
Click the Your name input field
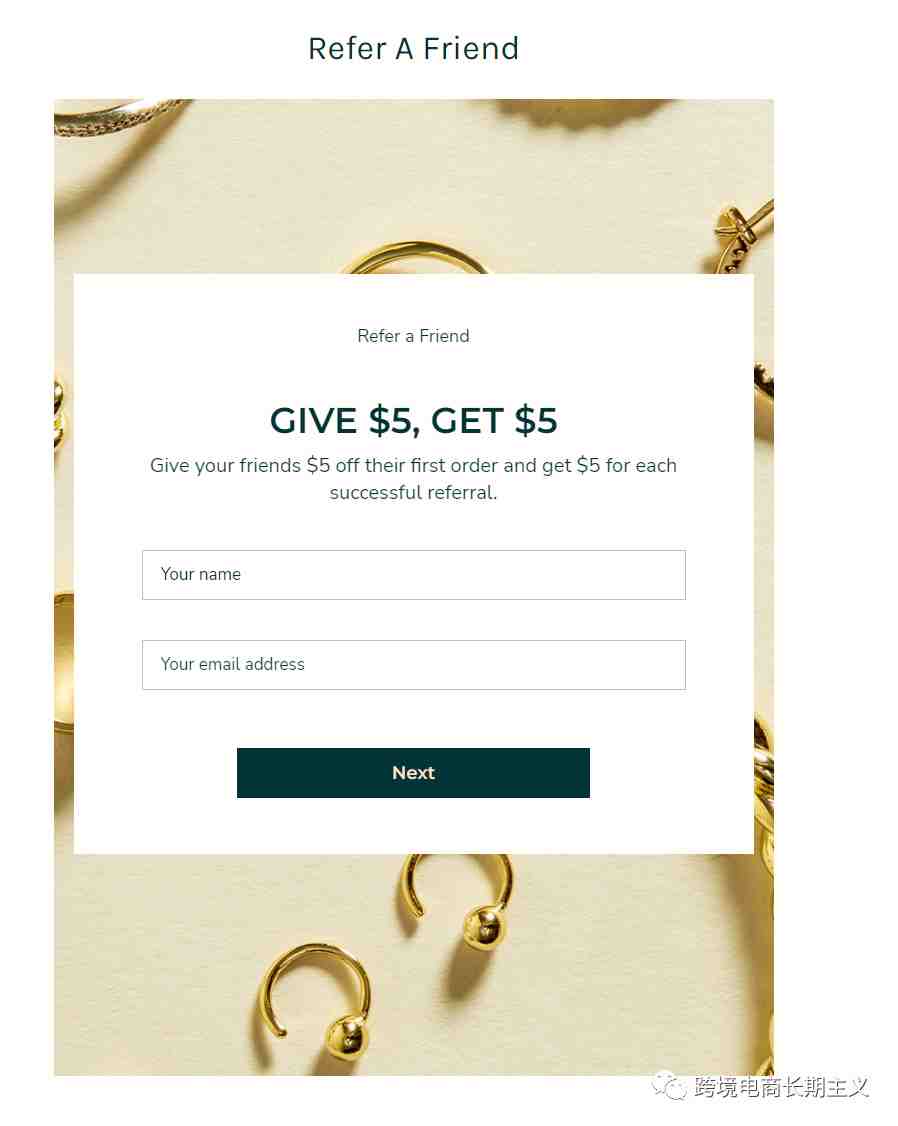pos(413,574)
